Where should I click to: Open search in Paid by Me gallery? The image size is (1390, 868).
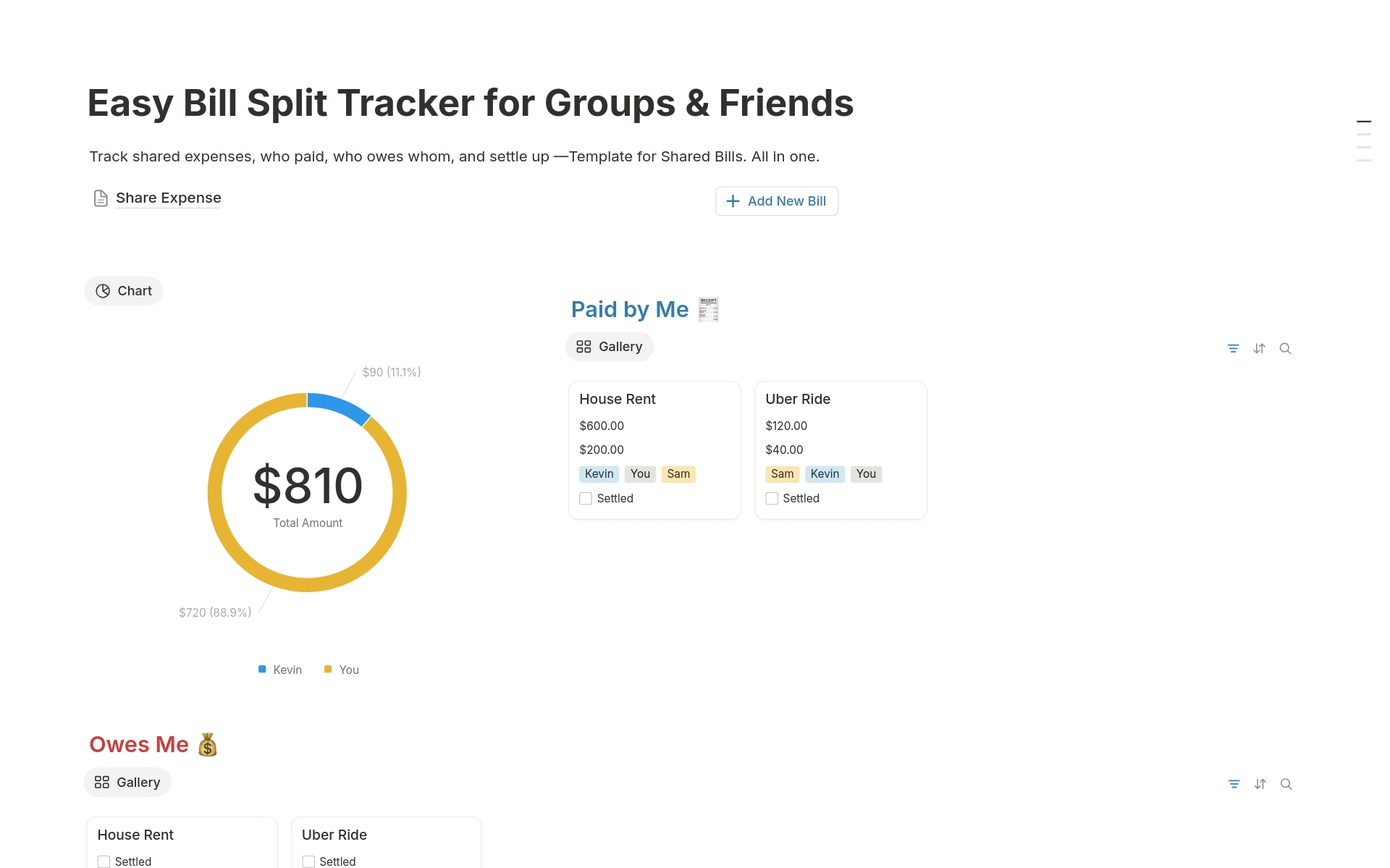click(x=1285, y=348)
